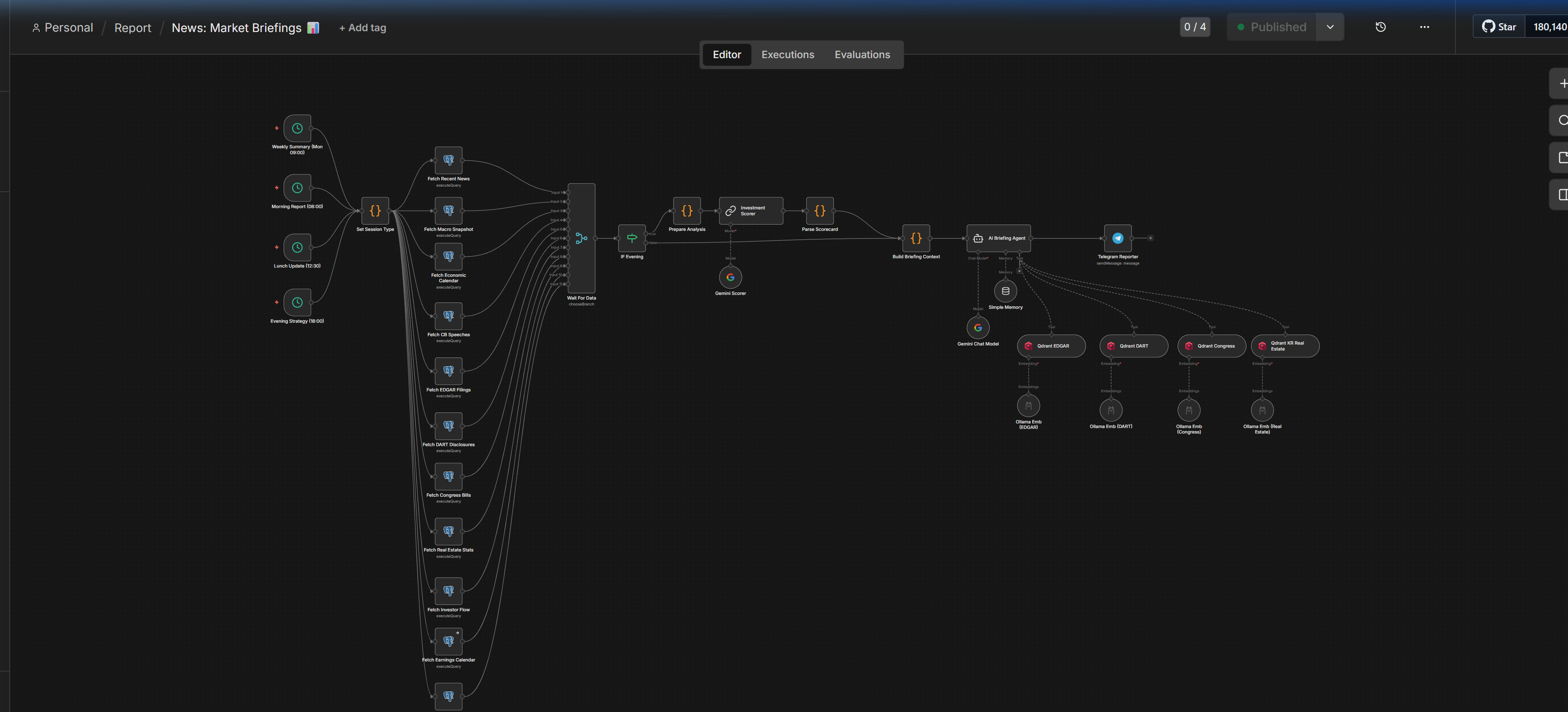The width and height of the screenshot is (1568, 712).
Task: Click the Add tag button
Action: (x=363, y=28)
